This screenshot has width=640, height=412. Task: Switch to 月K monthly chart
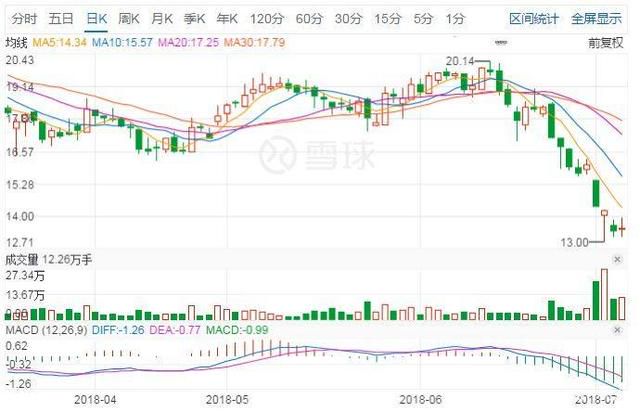coord(162,18)
